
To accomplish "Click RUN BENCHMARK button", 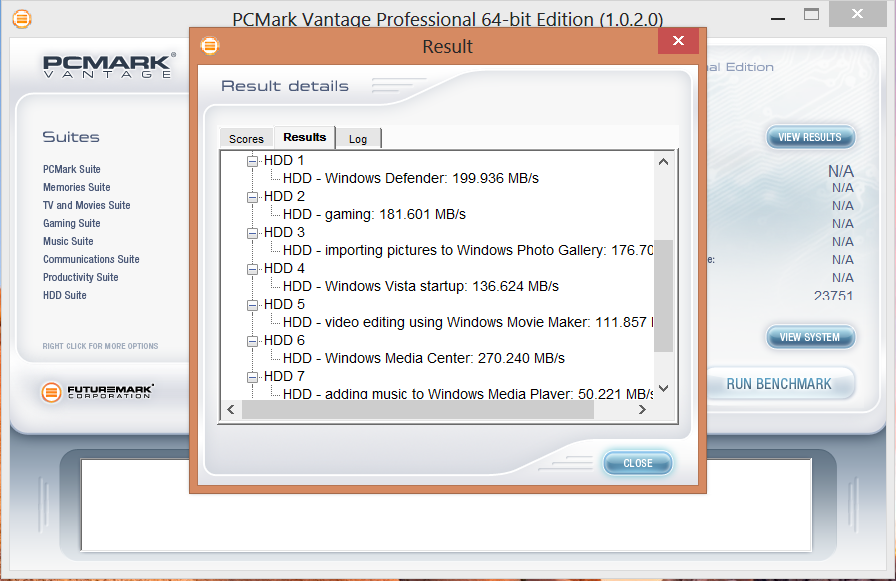I will 779,384.
